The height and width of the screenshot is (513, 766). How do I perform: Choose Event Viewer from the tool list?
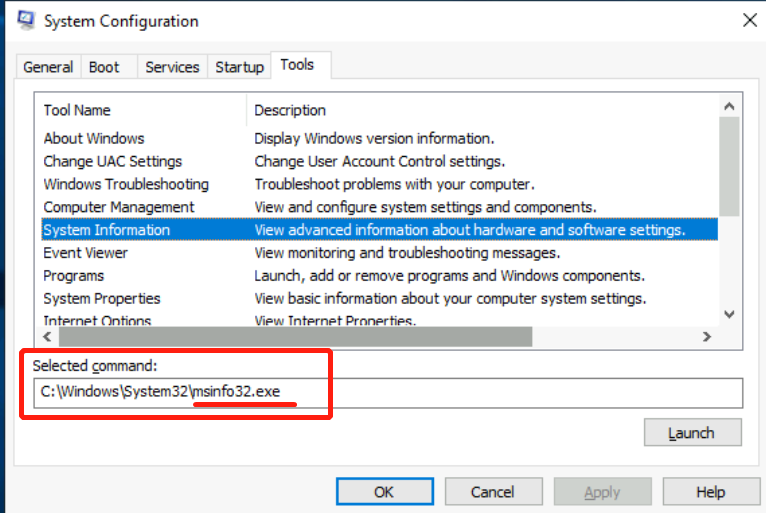coord(86,253)
